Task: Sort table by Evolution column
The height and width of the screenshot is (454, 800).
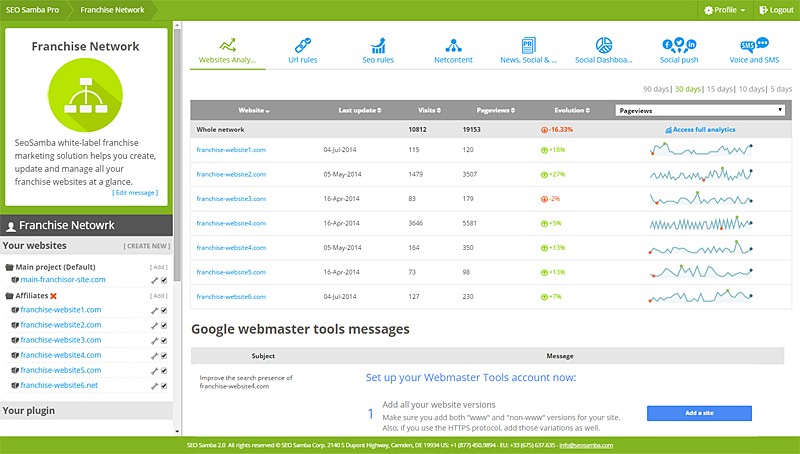Action: tap(572, 110)
